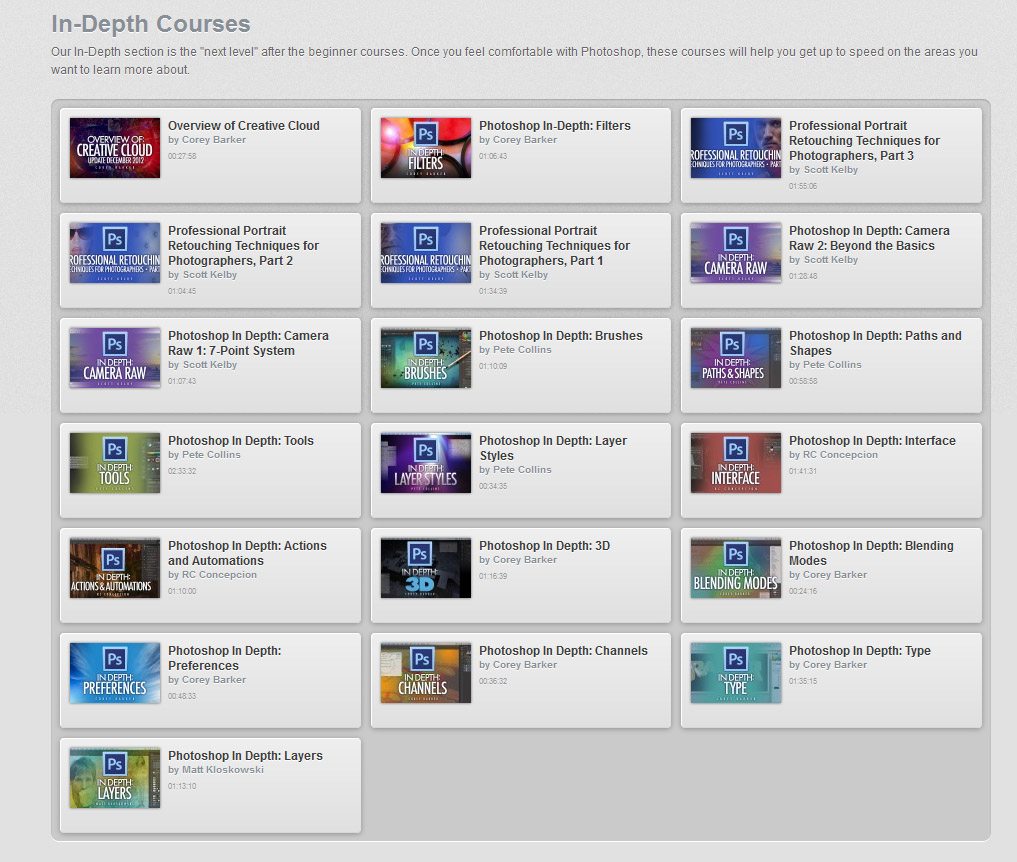Click Photoshop In Depth: Camera Raw 2 title
1017x862 pixels.
pyautogui.click(x=868, y=238)
